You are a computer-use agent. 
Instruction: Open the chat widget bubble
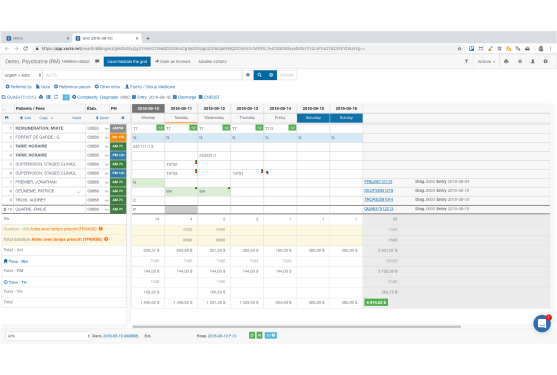(542, 324)
